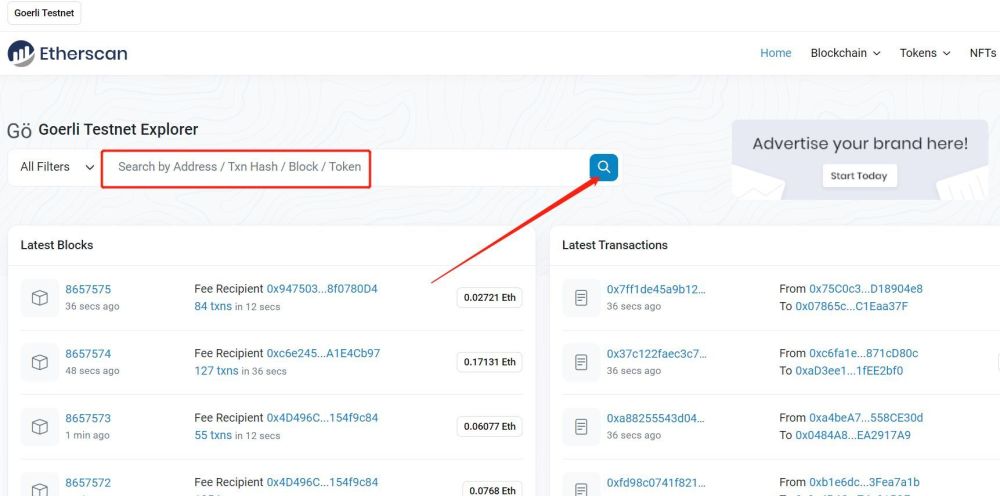Open From address 0x75C0c3...D18904e8

pos(866,289)
